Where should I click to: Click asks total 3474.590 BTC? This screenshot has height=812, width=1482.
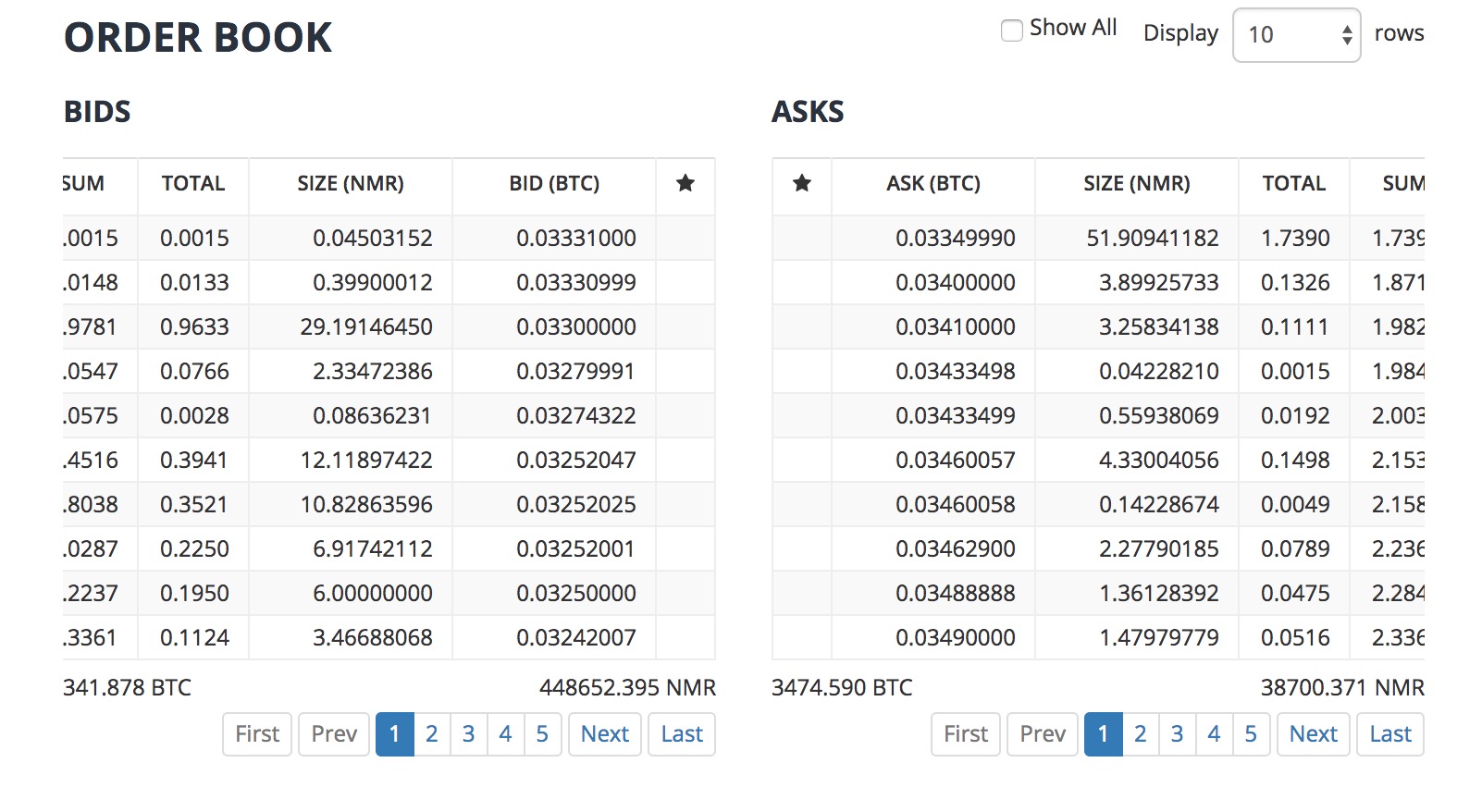pyautogui.click(x=842, y=688)
